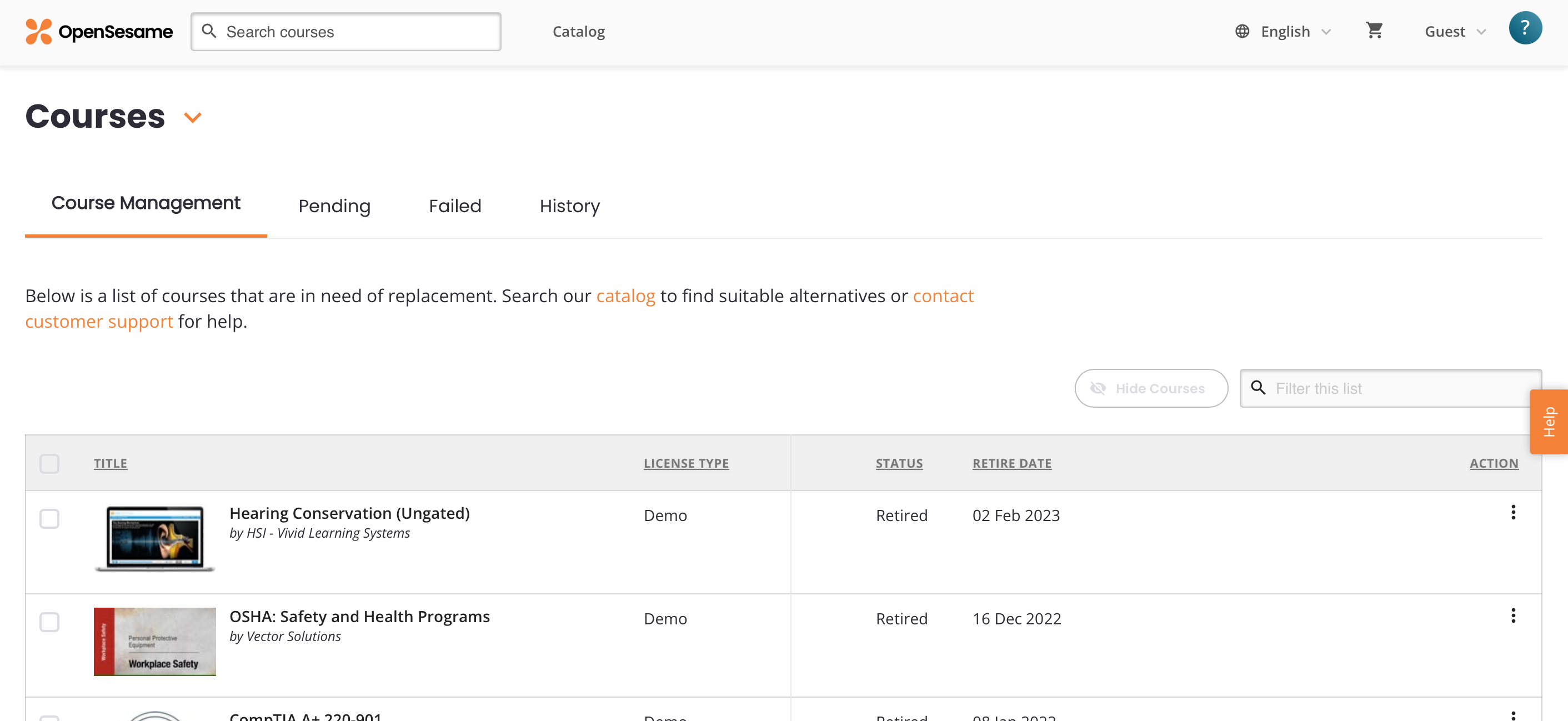Click the blue help question mark icon
This screenshot has height=721, width=1568.
[x=1525, y=28]
